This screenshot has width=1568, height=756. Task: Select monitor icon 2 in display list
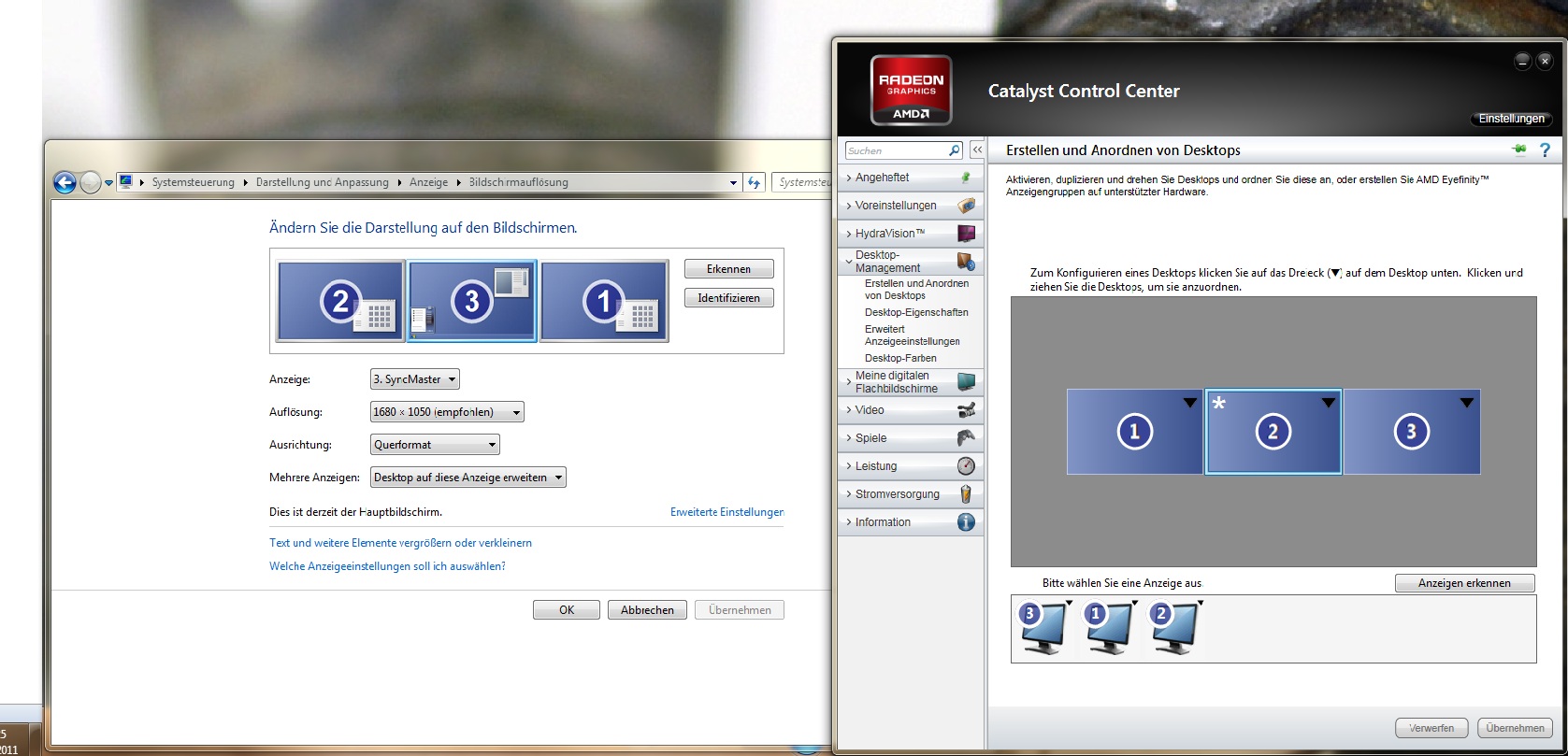pos(1174,628)
